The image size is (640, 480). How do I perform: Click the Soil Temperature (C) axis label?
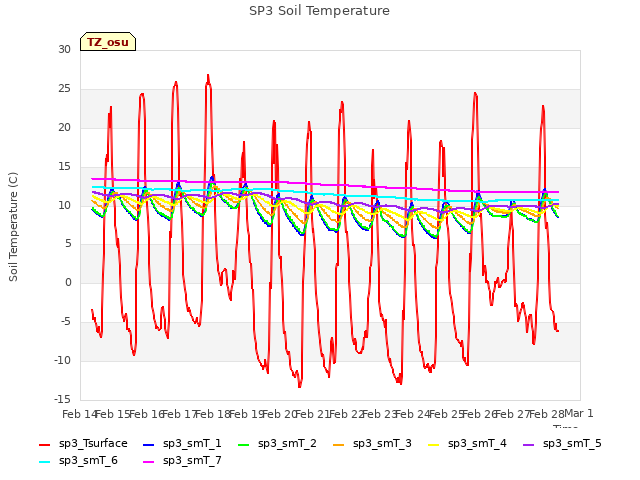click(13, 227)
